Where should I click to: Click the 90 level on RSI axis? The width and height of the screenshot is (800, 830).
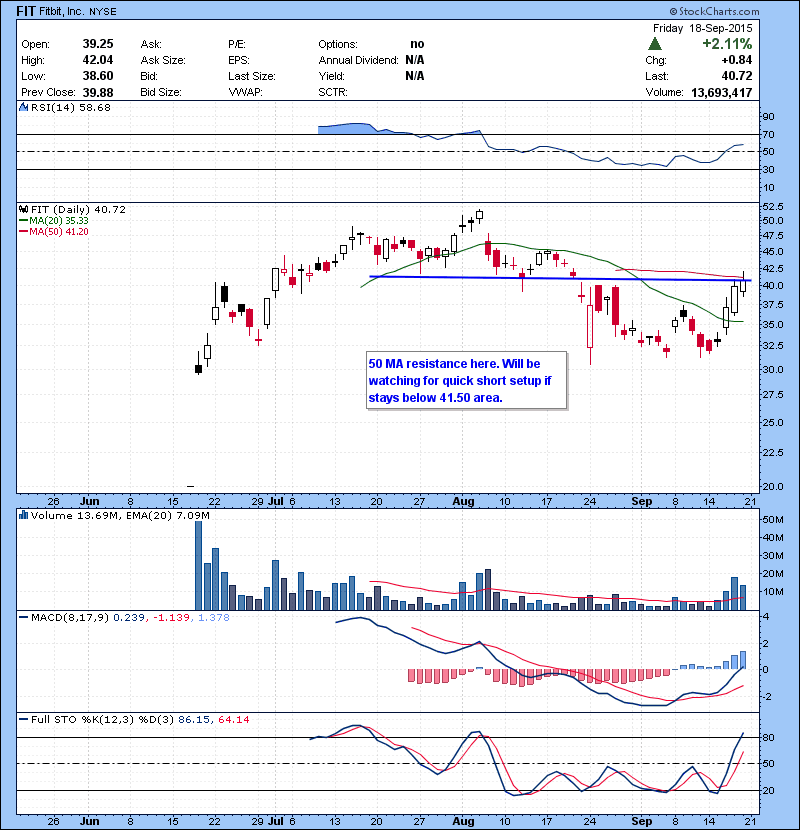(x=768, y=116)
